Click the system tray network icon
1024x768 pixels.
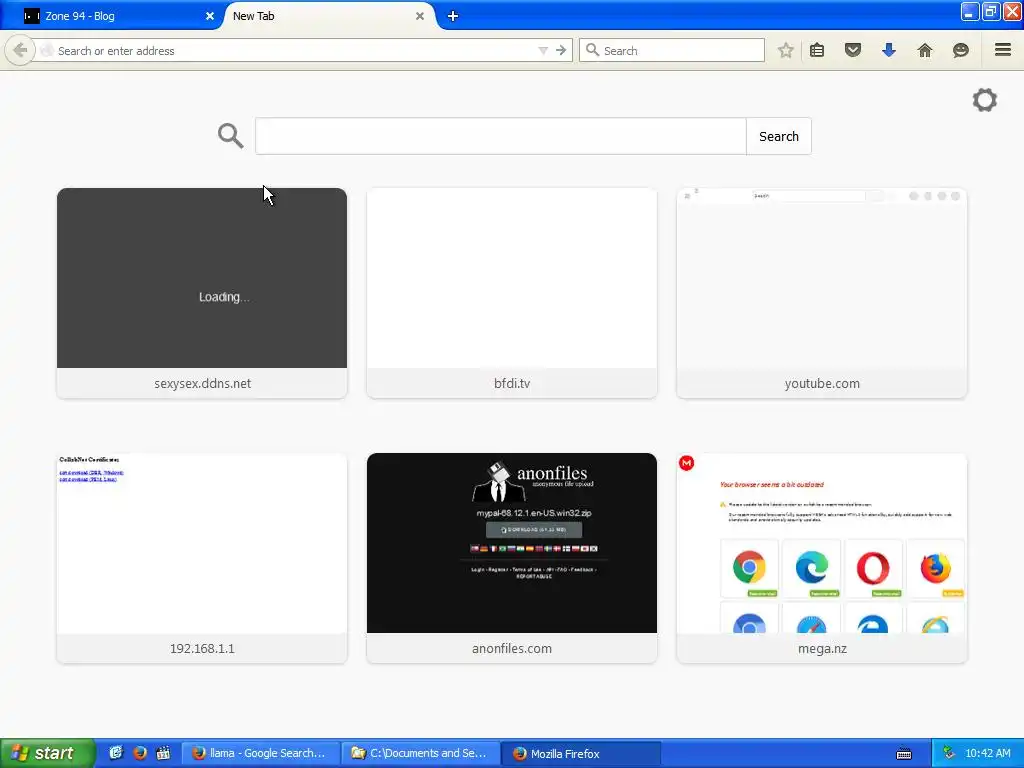pos(949,753)
